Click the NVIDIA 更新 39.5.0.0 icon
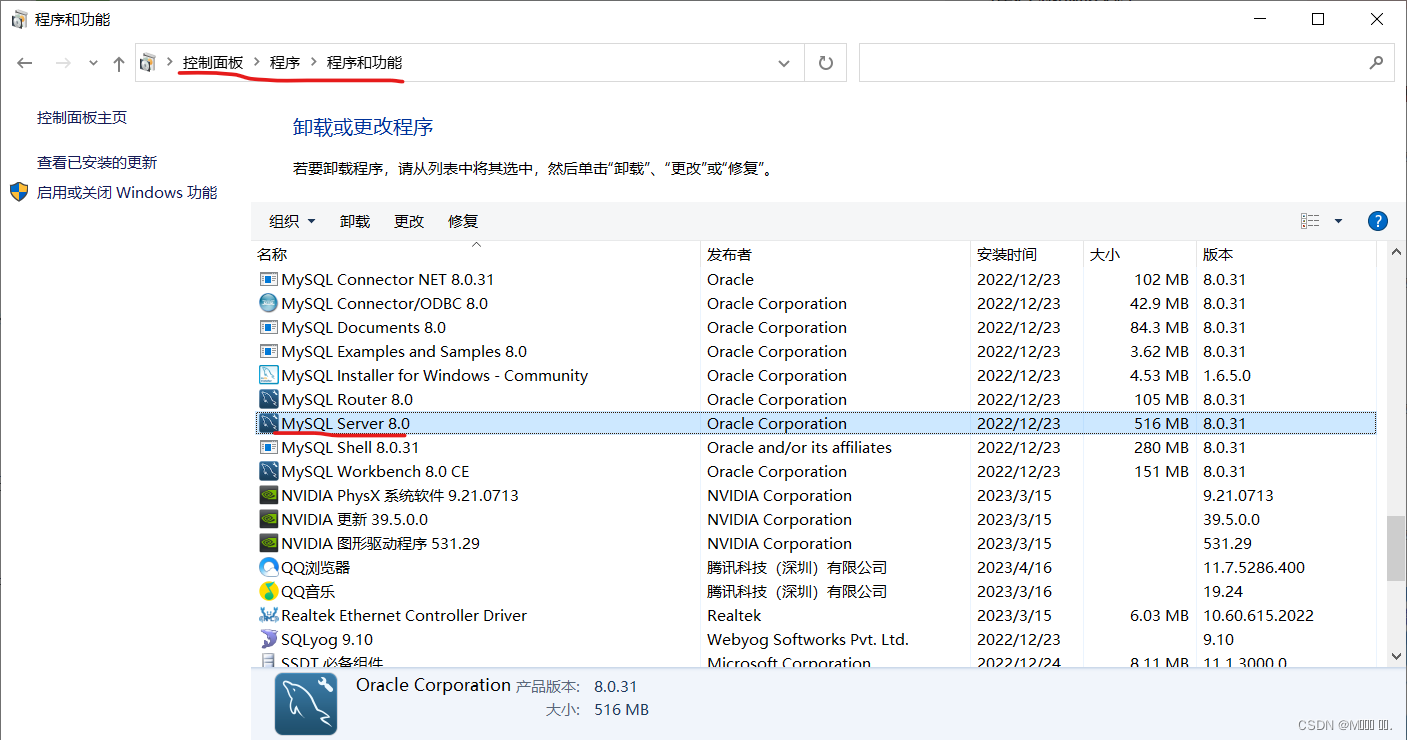 [268, 519]
